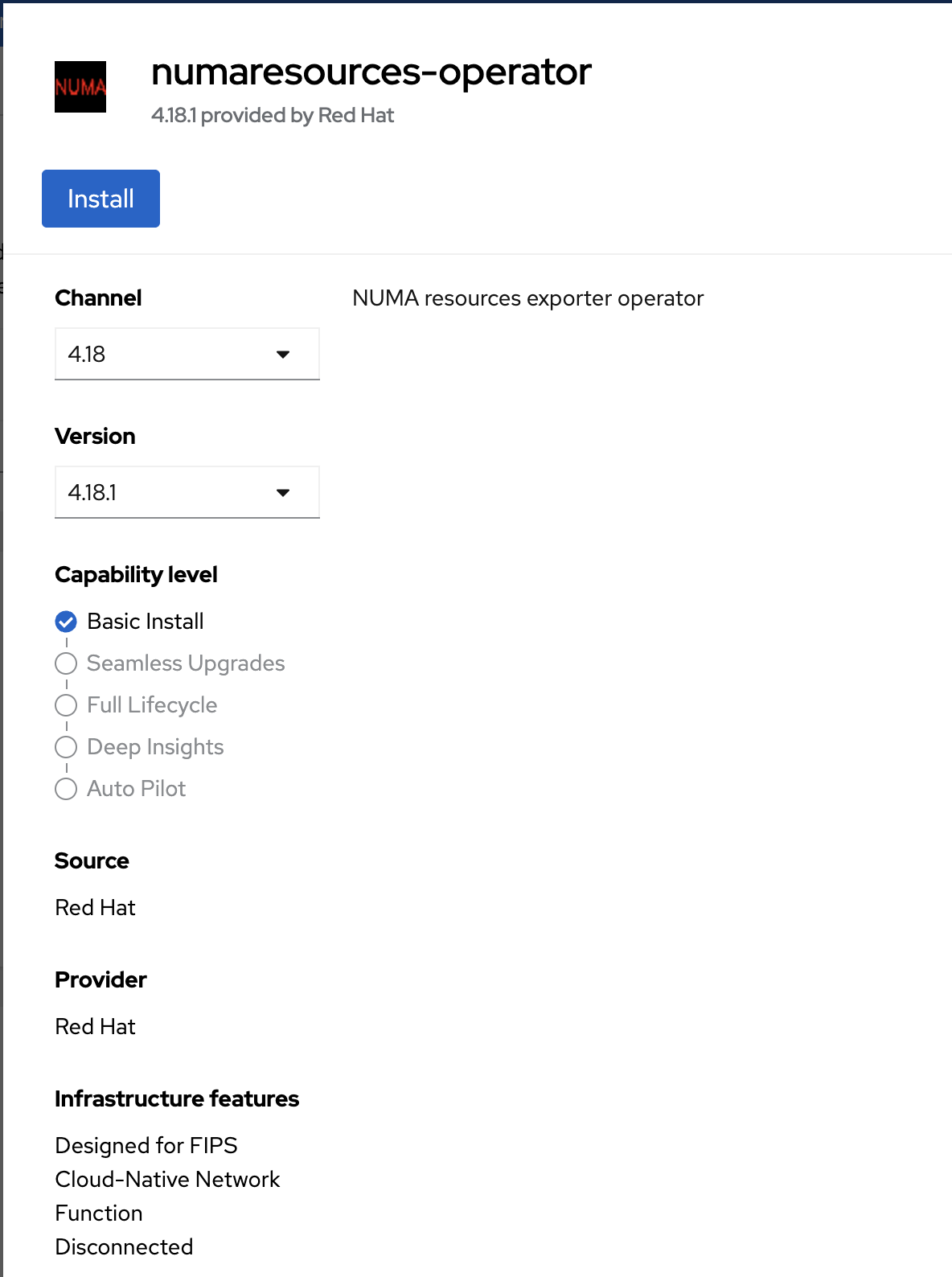Open the Version dropdown showing 4.18.1
Image resolution: width=952 pixels, height=1277 pixels.
coord(187,492)
